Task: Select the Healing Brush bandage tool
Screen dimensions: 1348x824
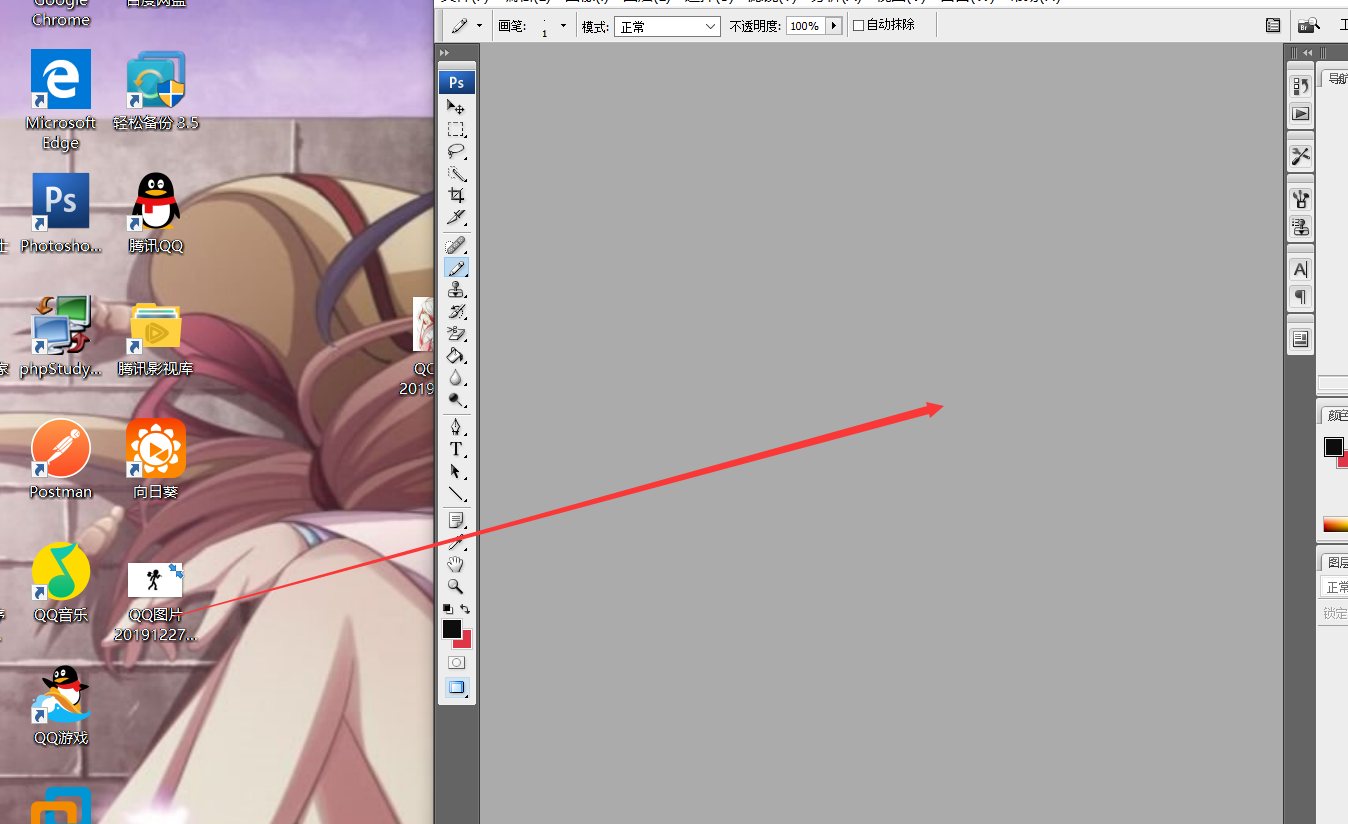Action: 456,245
